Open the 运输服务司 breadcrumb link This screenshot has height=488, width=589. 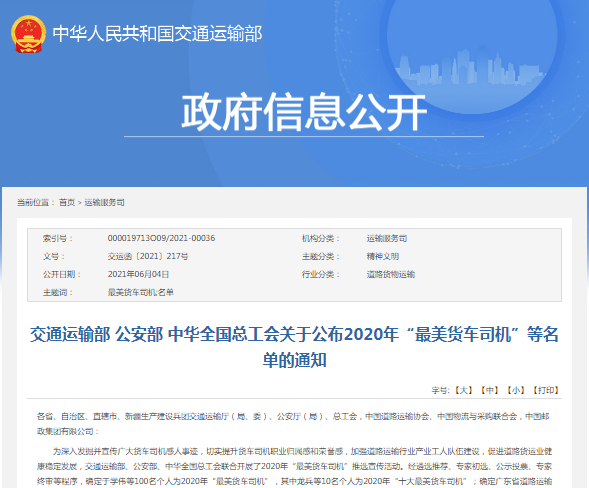pyautogui.click(x=104, y=202)
